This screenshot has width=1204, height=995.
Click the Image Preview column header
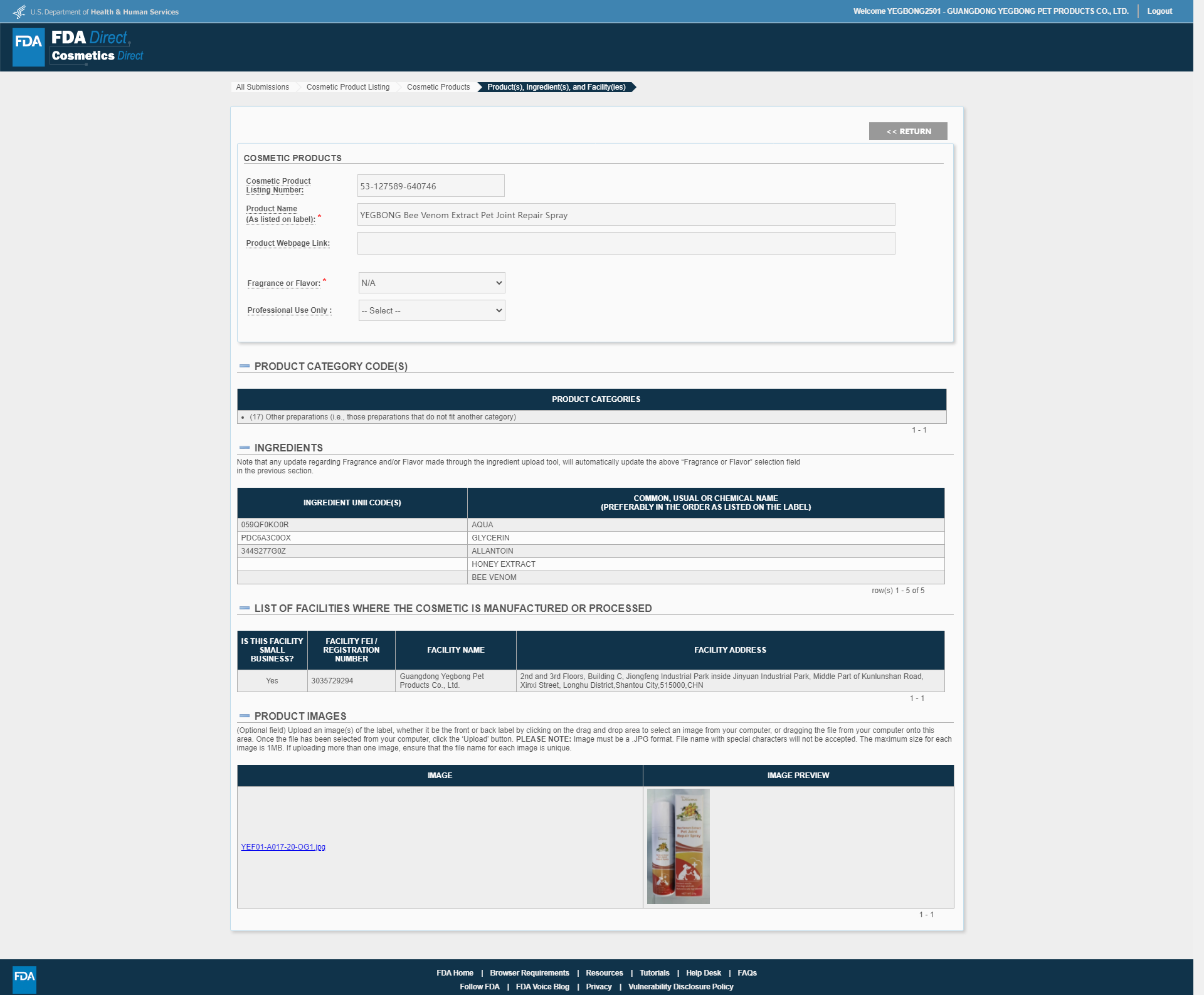click(798, 776)
